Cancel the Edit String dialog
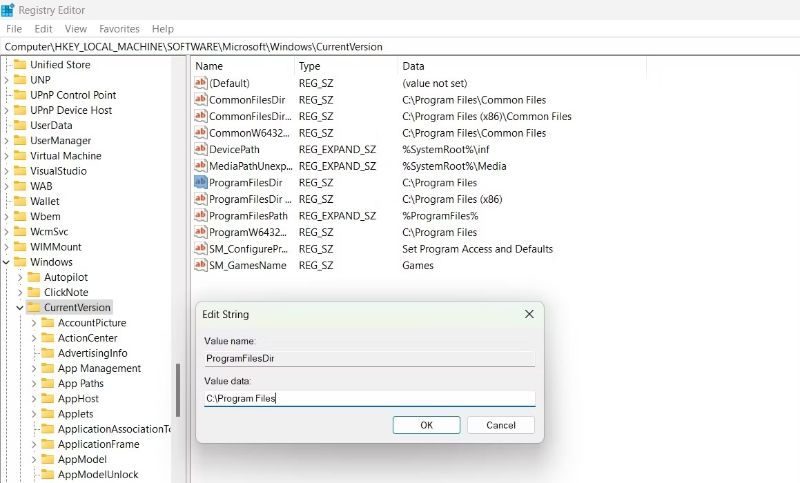This screenshot has height=483, width=800. click(x=500, y=425)
